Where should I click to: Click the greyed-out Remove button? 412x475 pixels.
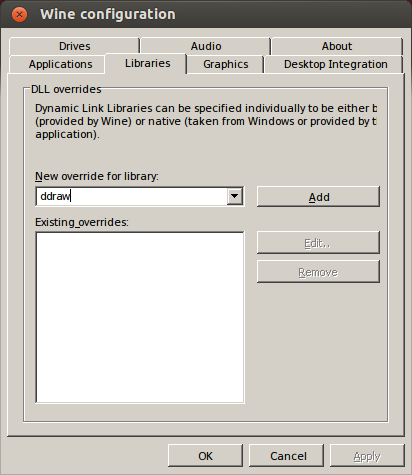coord(318,272)
